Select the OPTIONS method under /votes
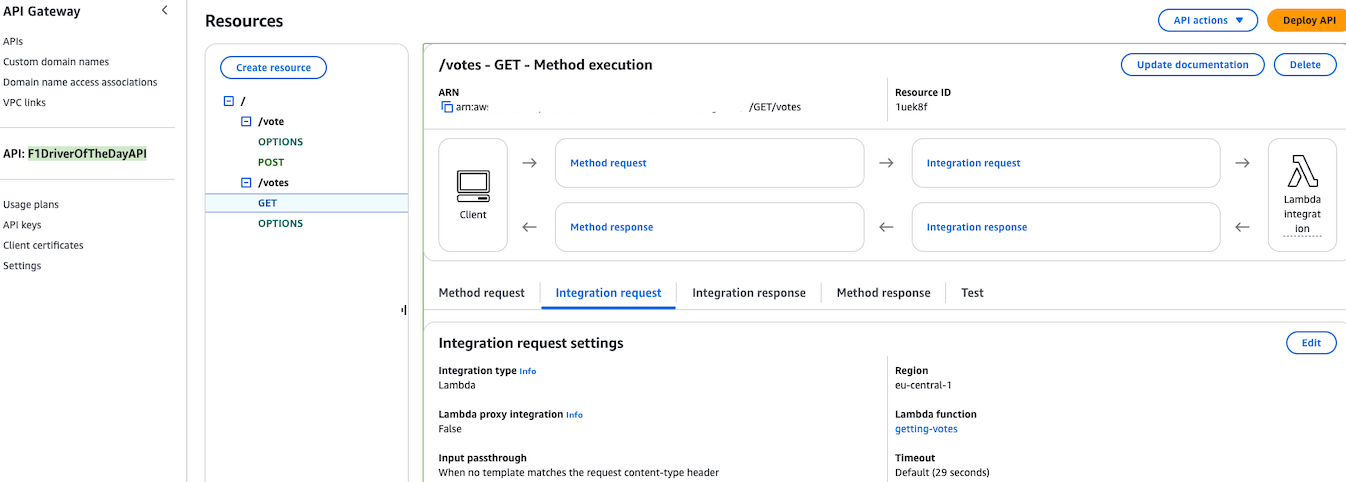The image size is (1346, 482). click(x=280, y=223)
